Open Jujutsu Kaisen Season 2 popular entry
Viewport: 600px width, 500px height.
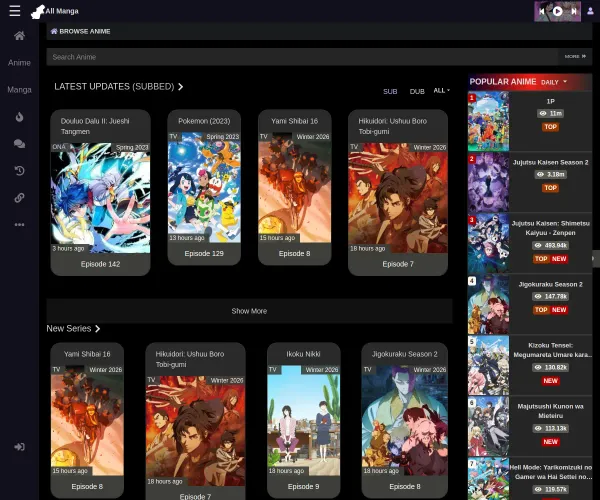[551, 162]
